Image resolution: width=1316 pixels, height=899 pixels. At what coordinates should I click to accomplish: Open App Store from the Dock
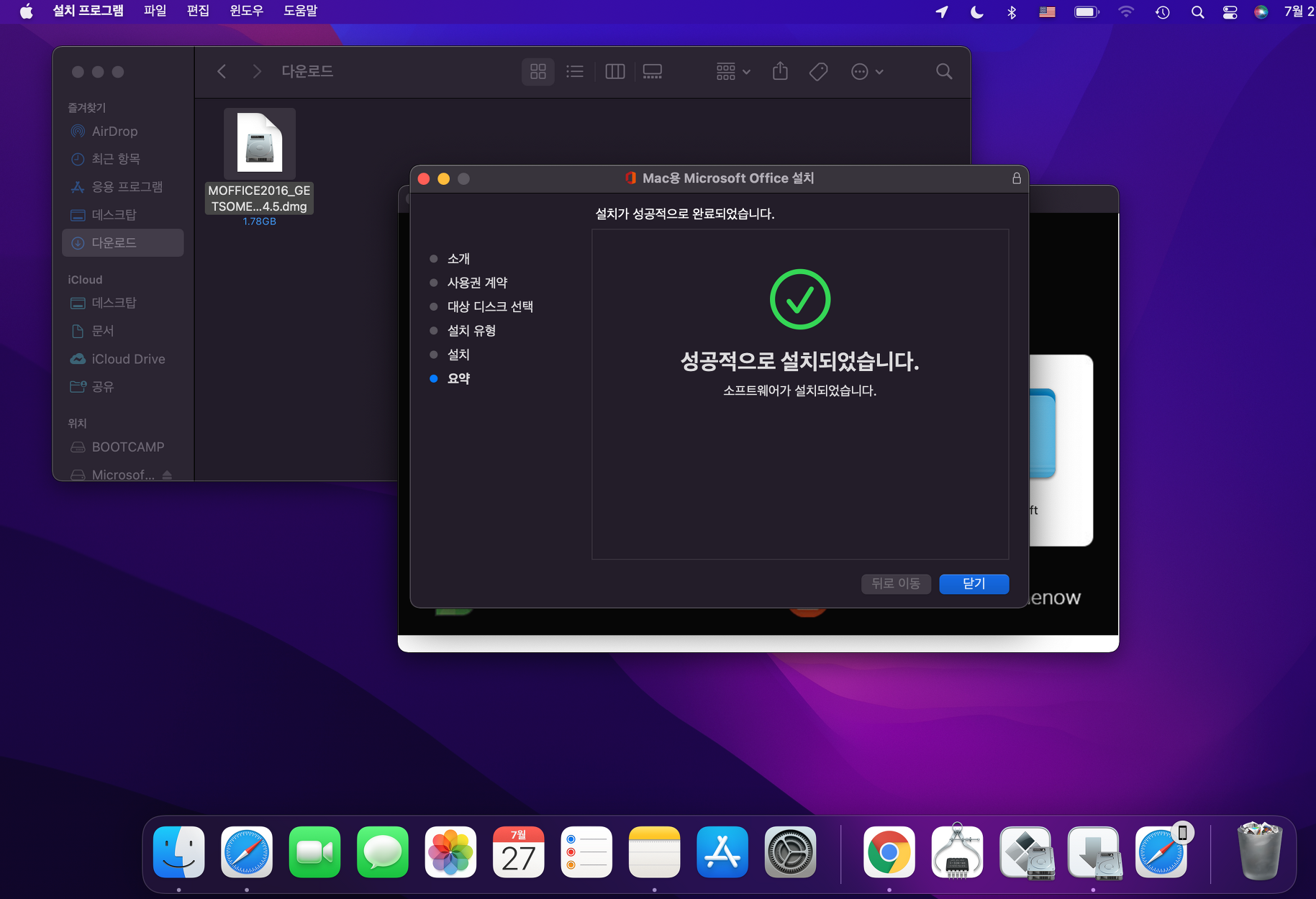tap(722, 852)
